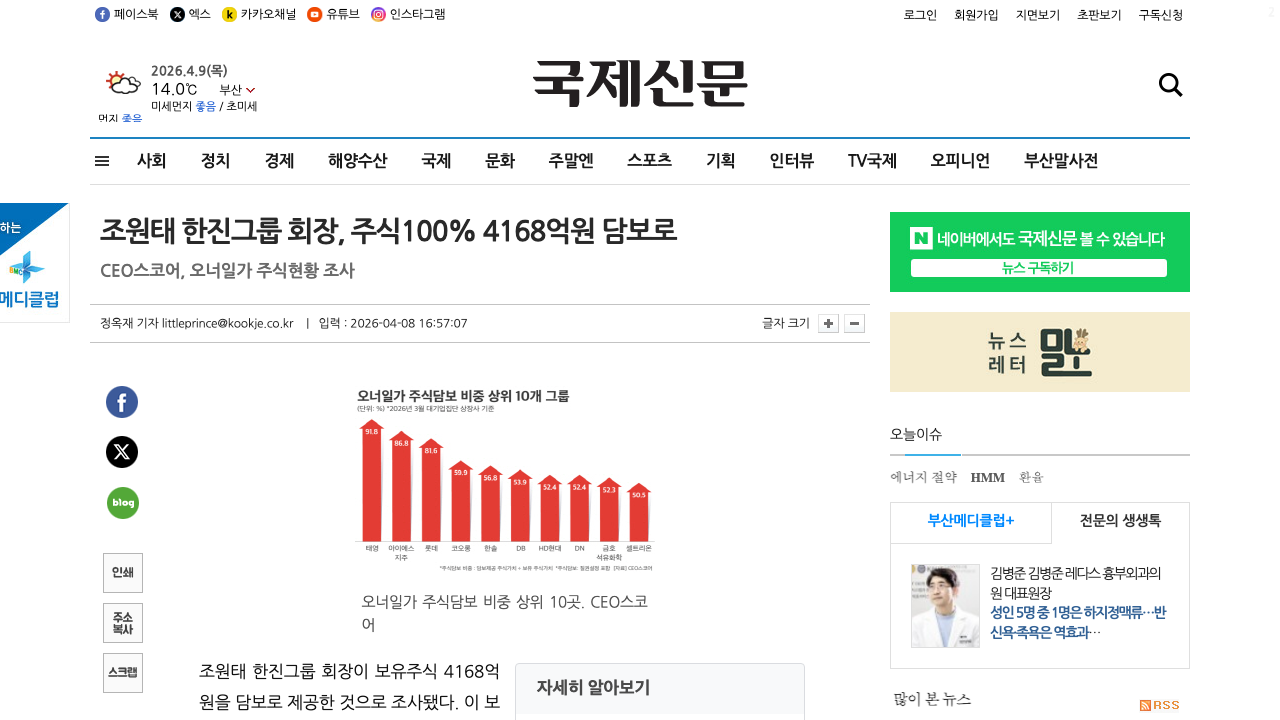Screen dimensions: 1280x720
Task: Scrap the article with 스크랩 button
Action: point(123,673)
